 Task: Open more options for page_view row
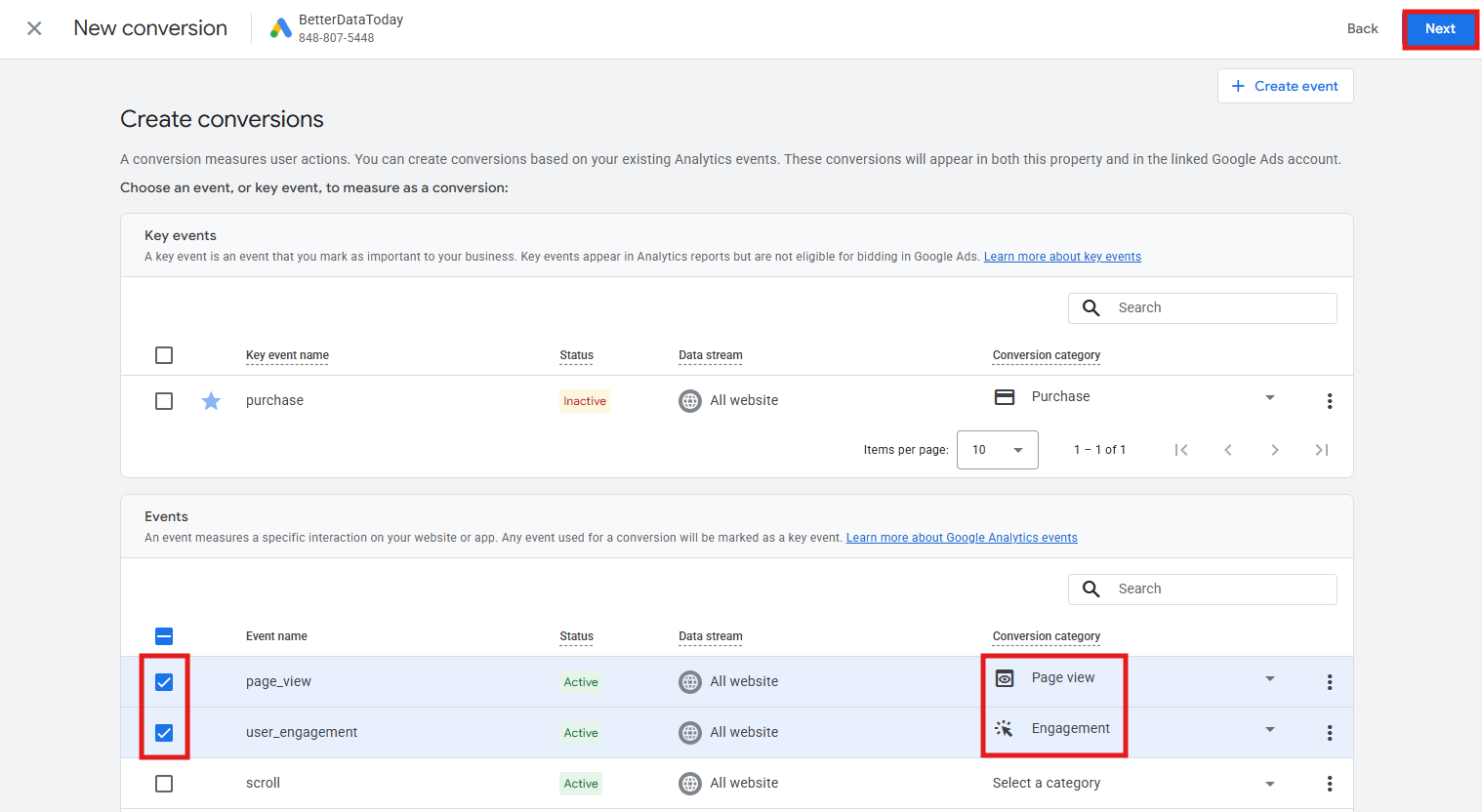tap(1330, 682)
